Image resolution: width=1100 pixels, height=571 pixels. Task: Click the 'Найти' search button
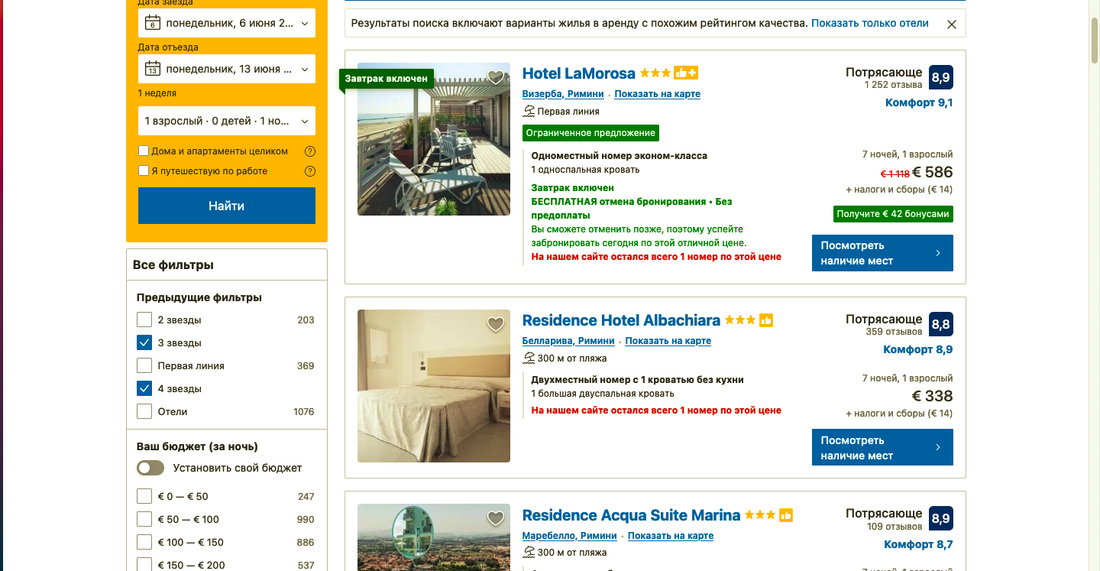(227, 206)
